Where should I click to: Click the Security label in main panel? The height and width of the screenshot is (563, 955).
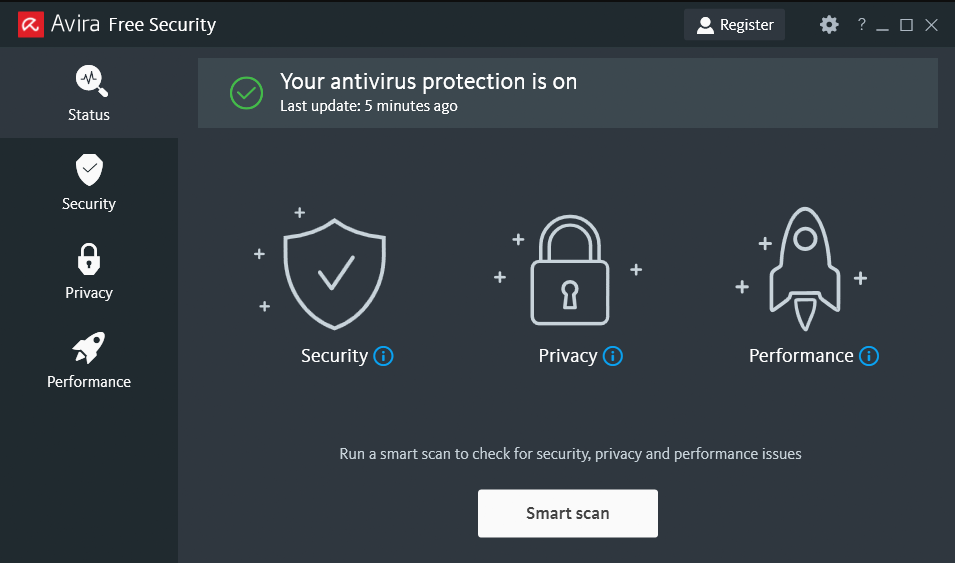click(x=334, y=356)
